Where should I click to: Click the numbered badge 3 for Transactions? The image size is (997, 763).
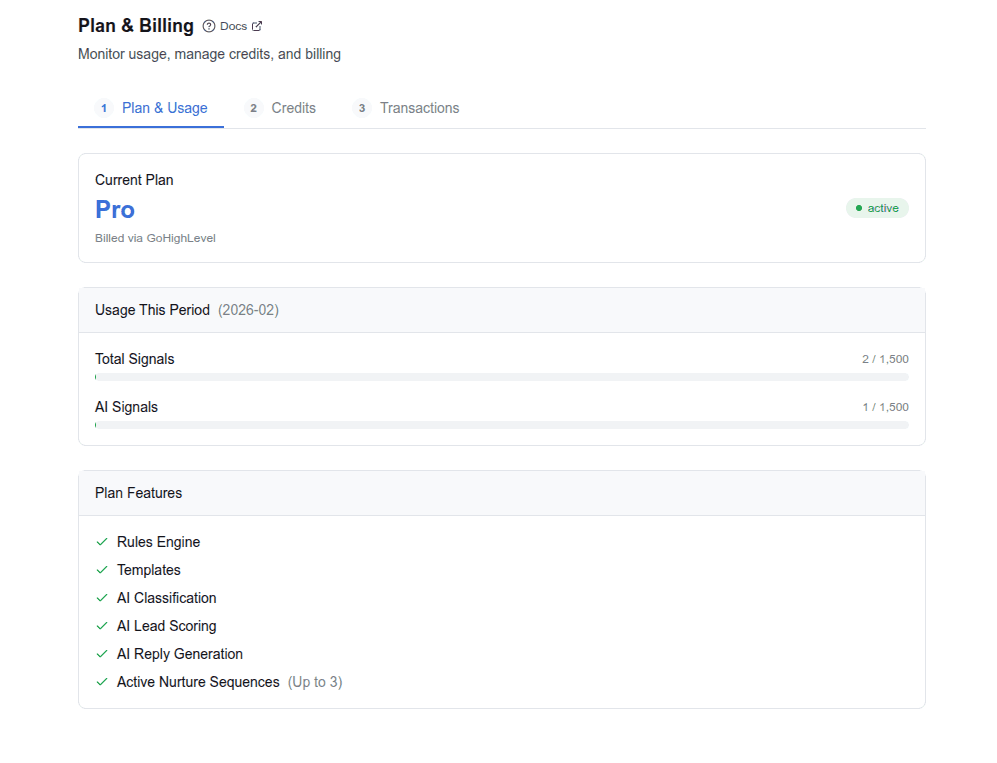pyautogui.click(x=361, y=108)
